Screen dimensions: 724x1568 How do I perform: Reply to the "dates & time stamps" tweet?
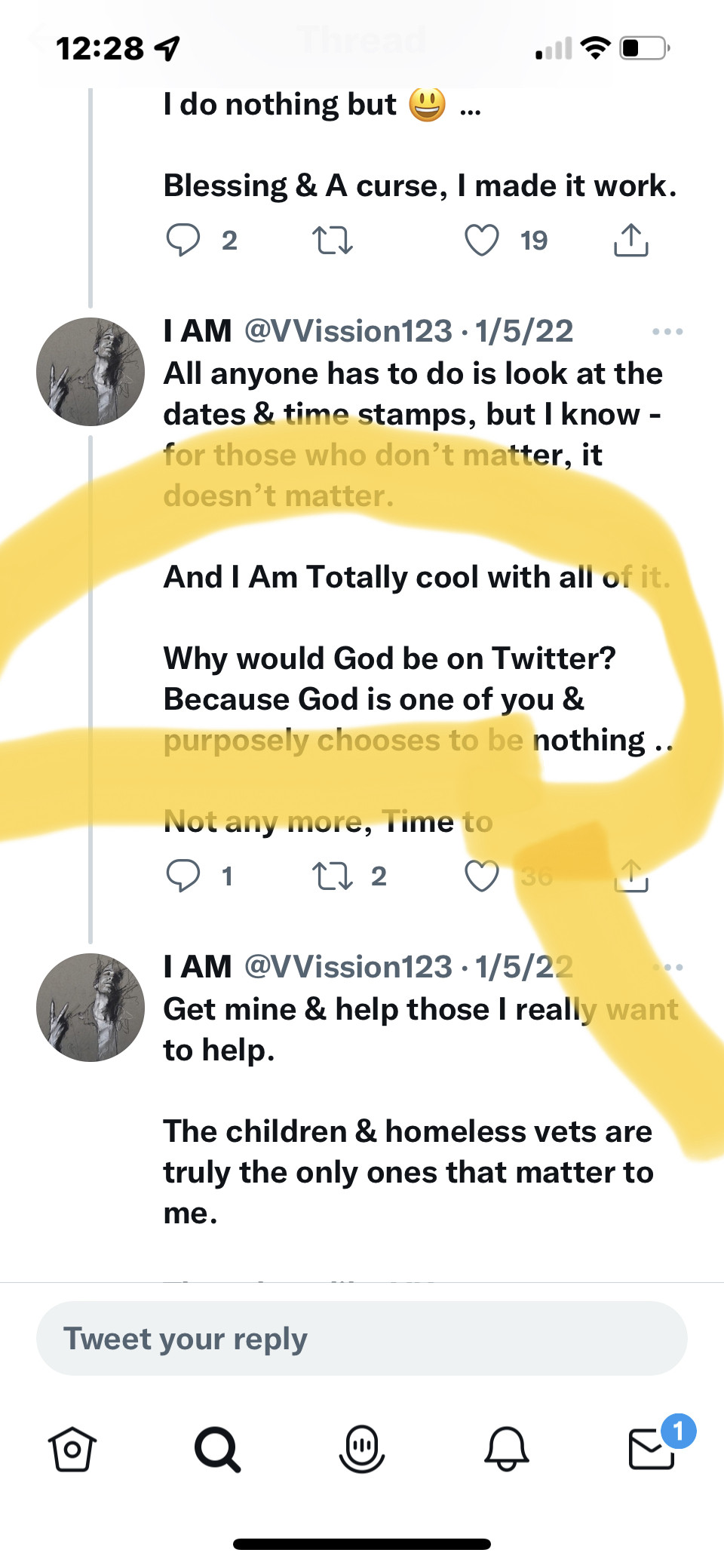(x=183, y=876)
